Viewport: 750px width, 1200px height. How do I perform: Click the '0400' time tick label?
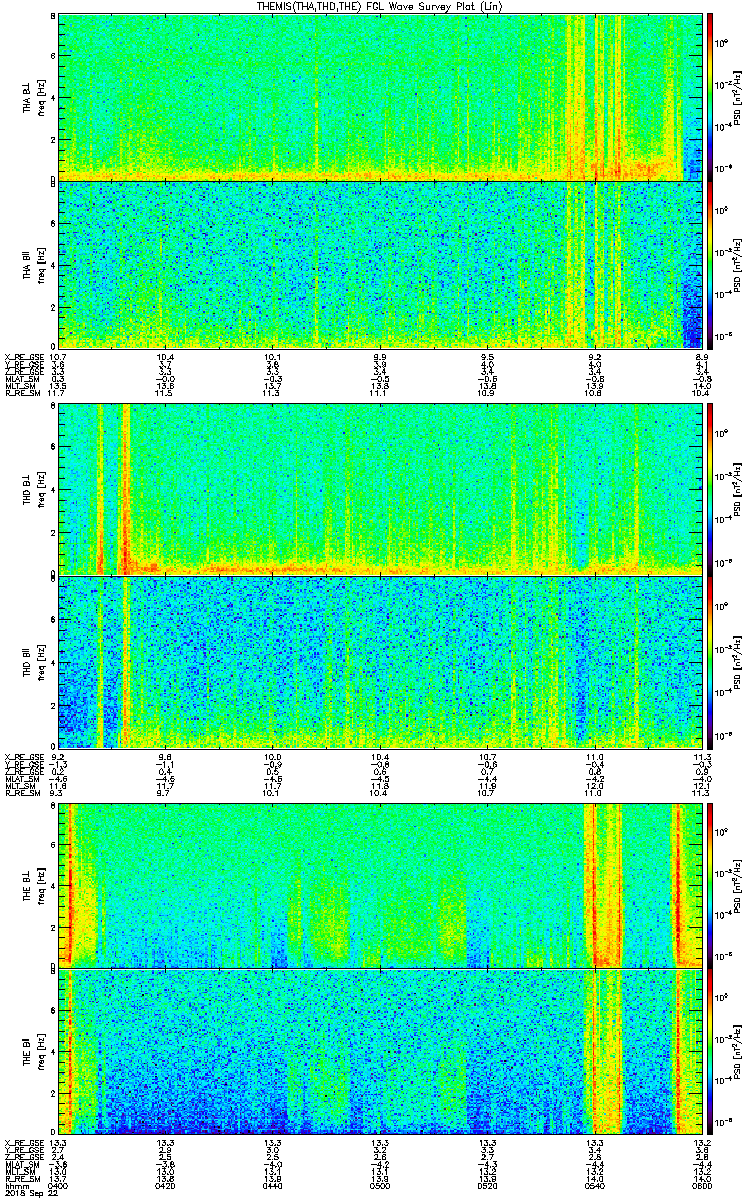pyautogui.click(x=58, y=1184)
